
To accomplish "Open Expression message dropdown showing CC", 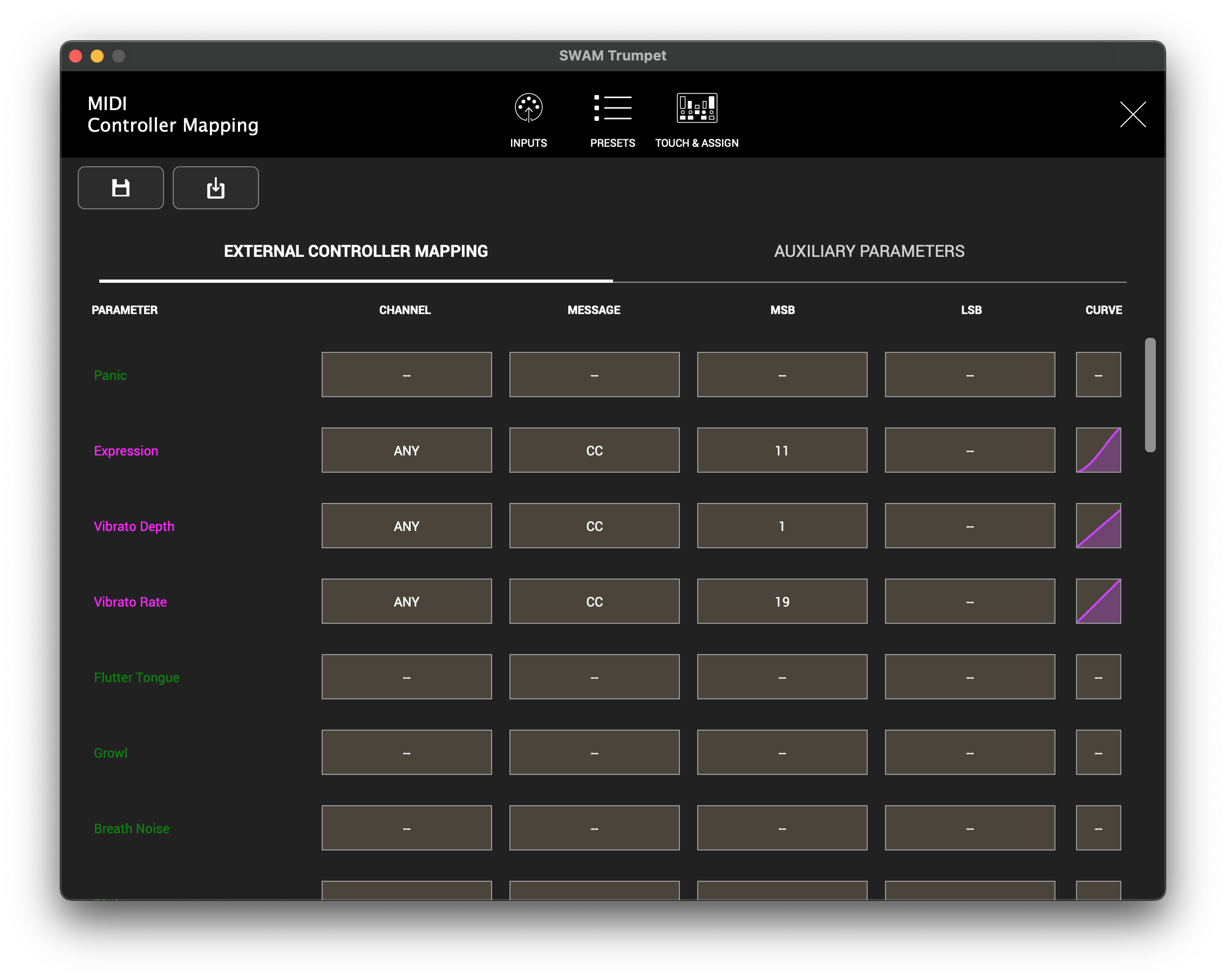I will (594, 450).
